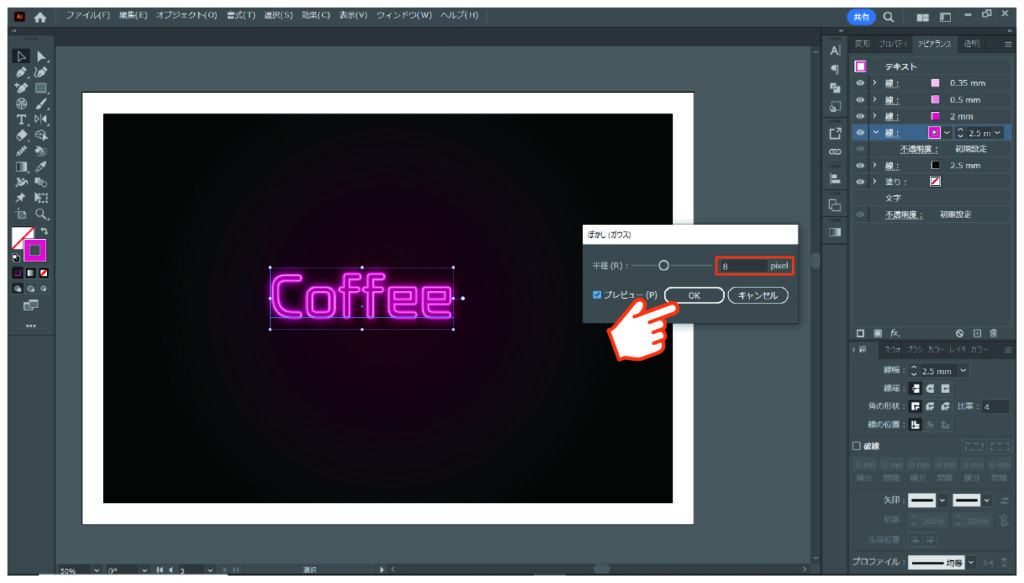Click the 0.35 mm stroke color swatch
The image size is (1024, 583).
(935, 83)
